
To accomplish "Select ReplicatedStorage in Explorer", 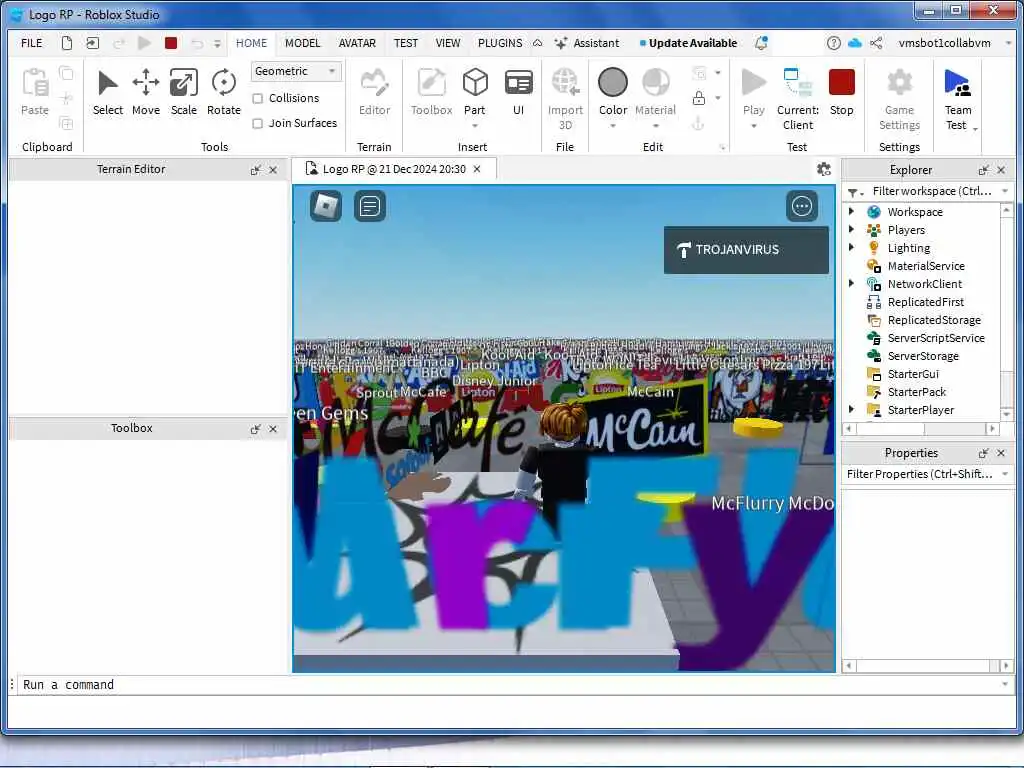I will pos(933,320).
